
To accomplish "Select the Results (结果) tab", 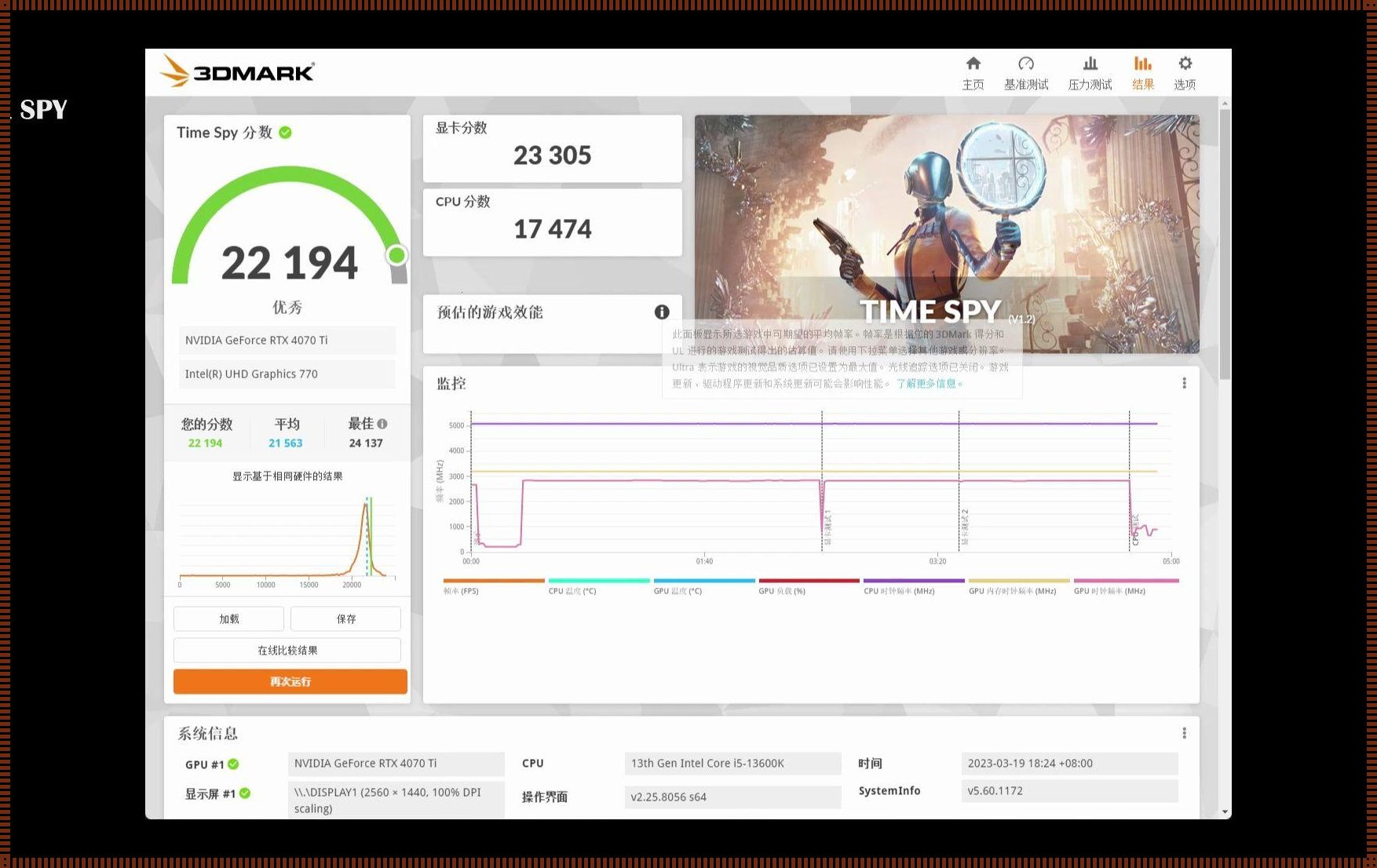I will pyautogui.click(x=1143, y=73).
